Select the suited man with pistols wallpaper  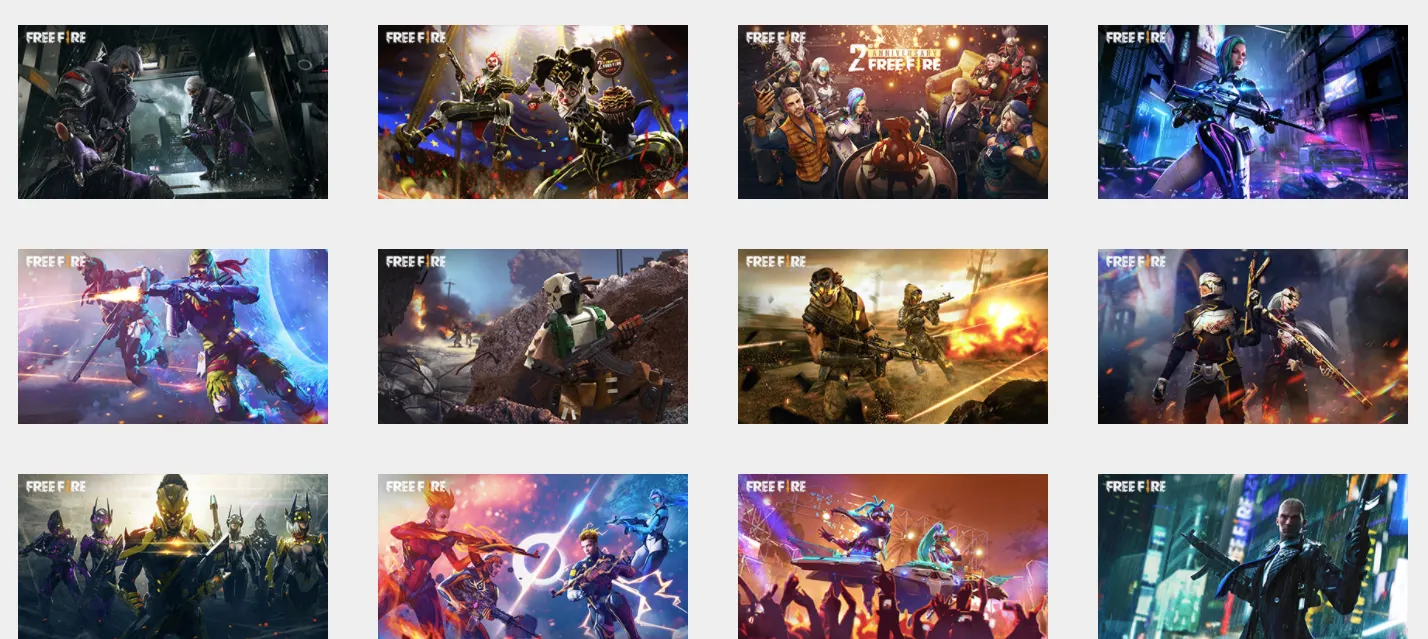1252,556
